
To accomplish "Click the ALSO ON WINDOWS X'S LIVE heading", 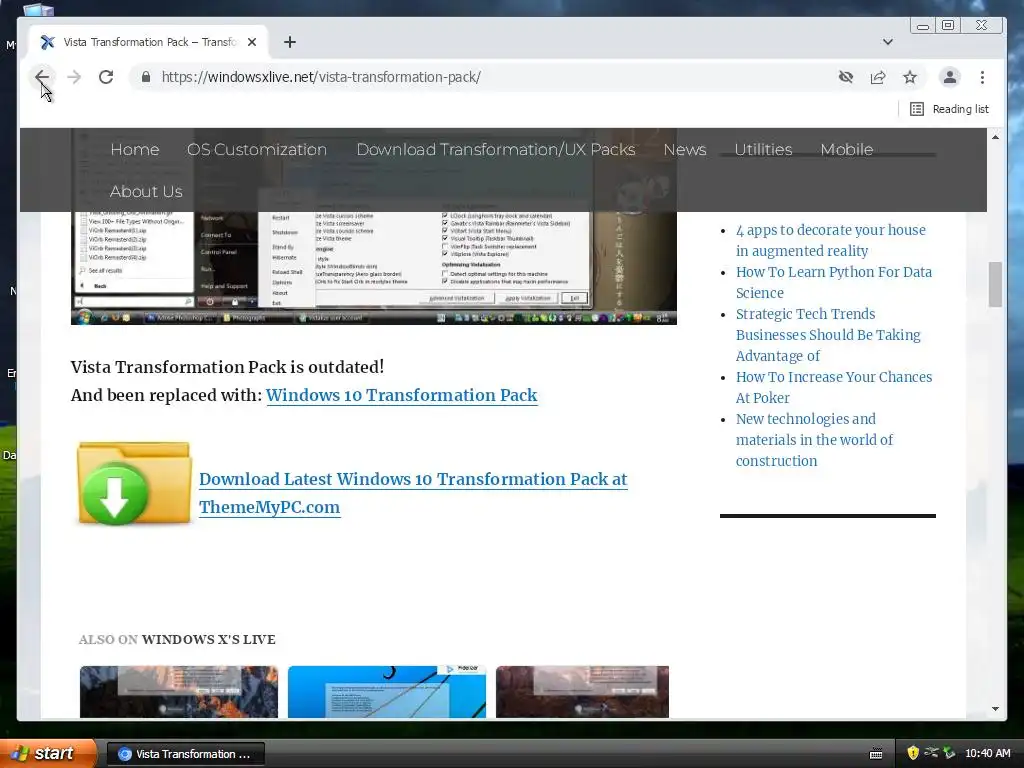I will coord(177,639).
